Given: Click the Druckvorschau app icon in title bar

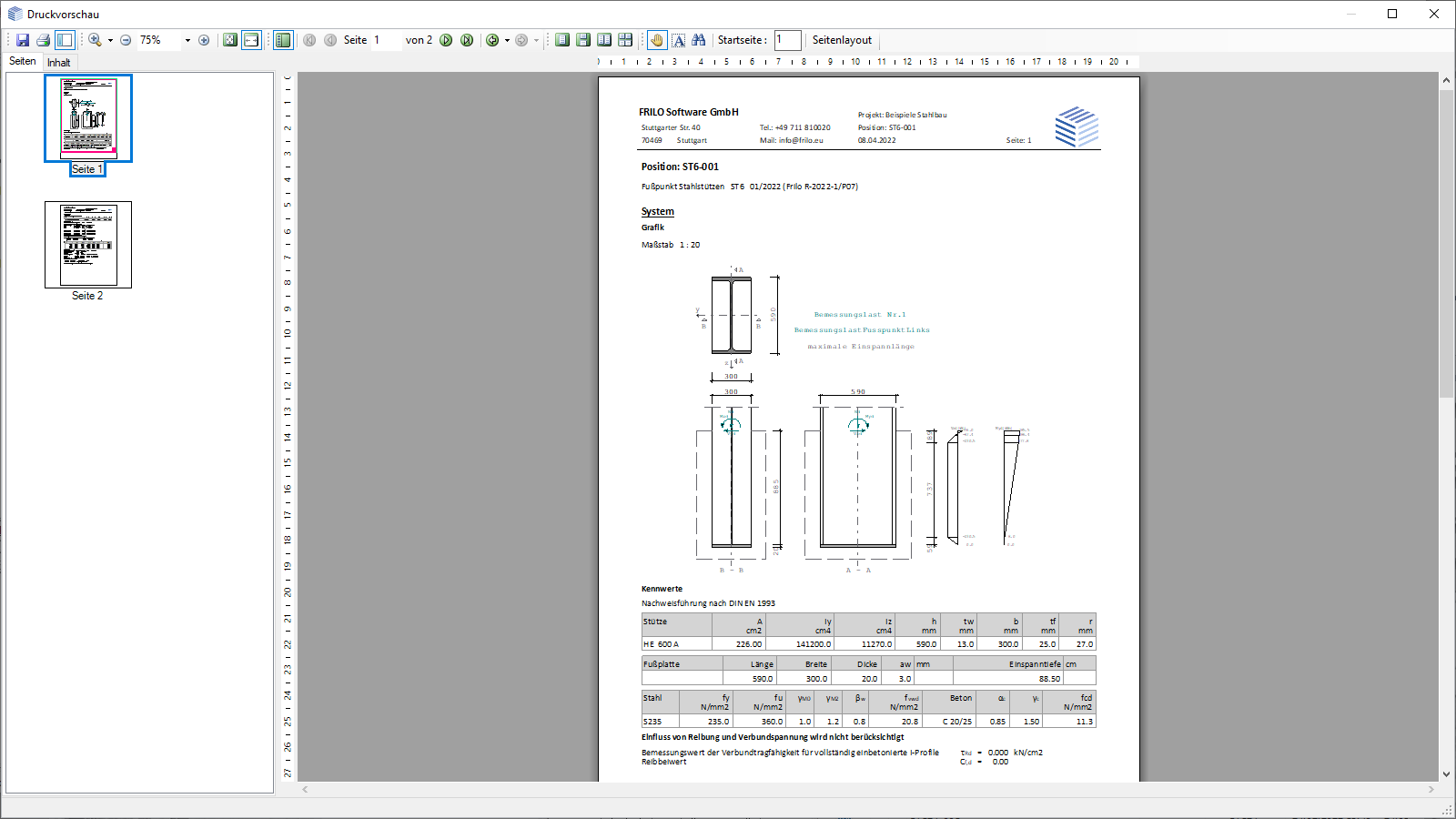Looking at the screenshot, I should click(x=15, y=14).
